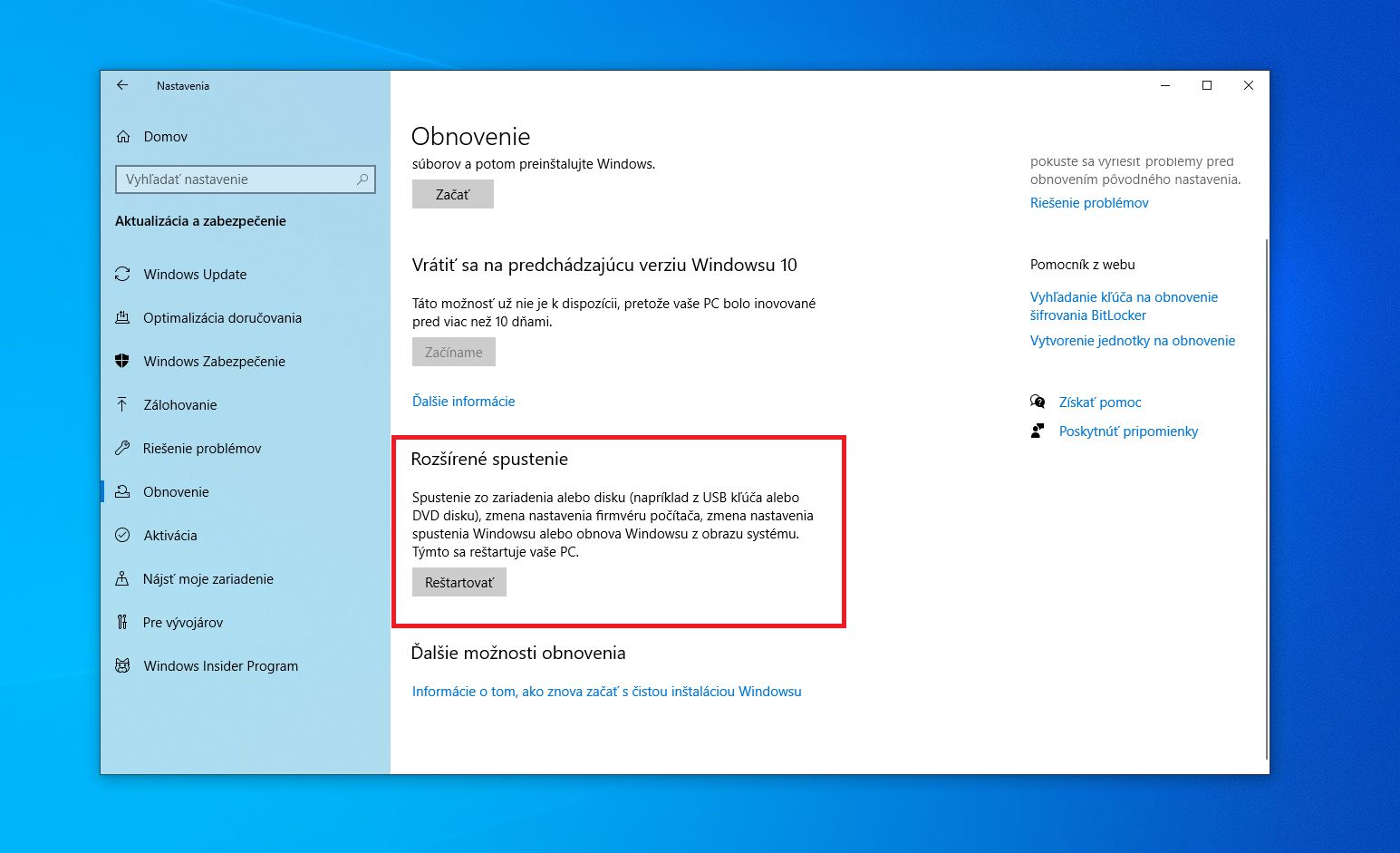
Task: Open Domov home icon
Action: coord(123,137)
